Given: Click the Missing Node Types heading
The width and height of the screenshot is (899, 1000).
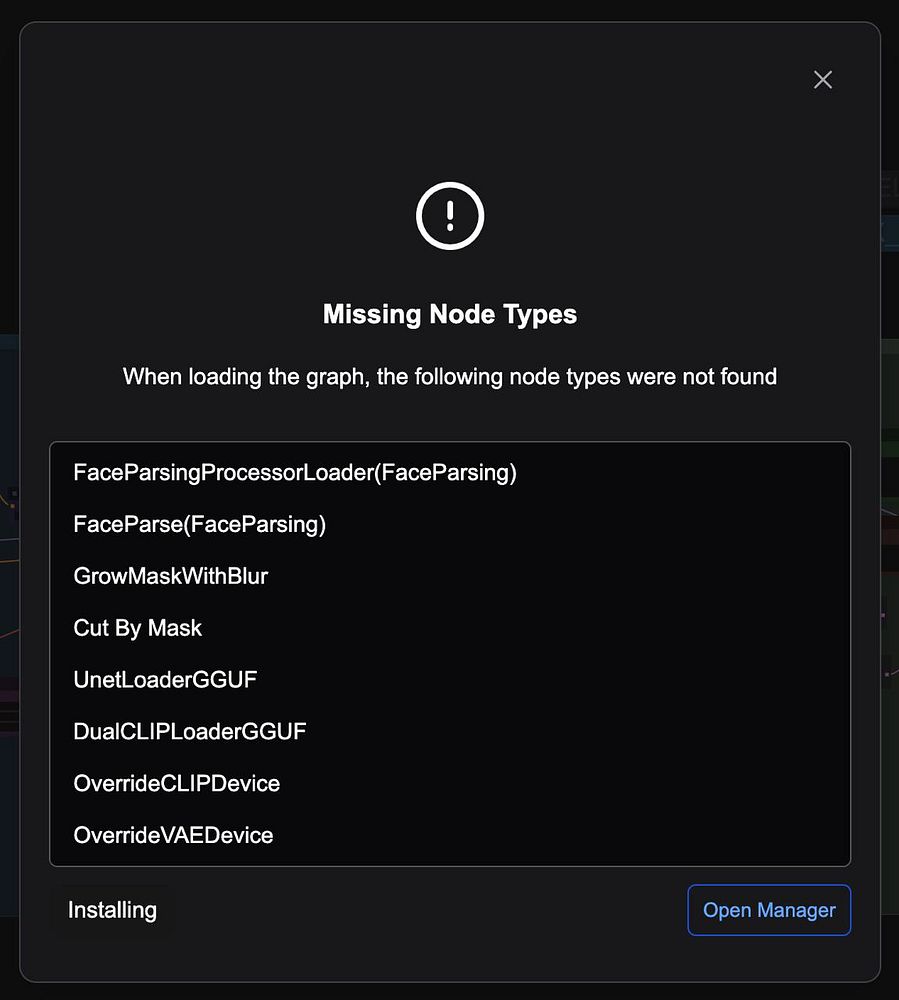Looking at the screenshot, I should 450,314.
